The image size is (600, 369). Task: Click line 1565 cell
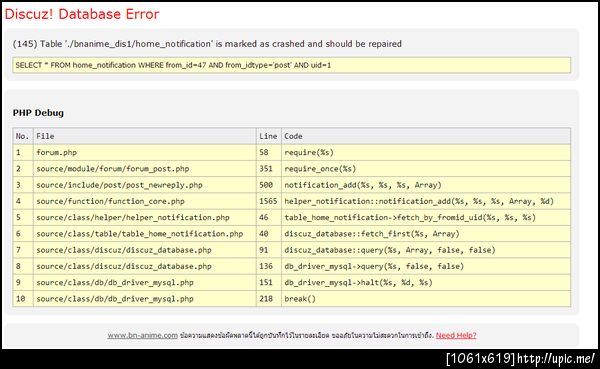tap(269, 201)
